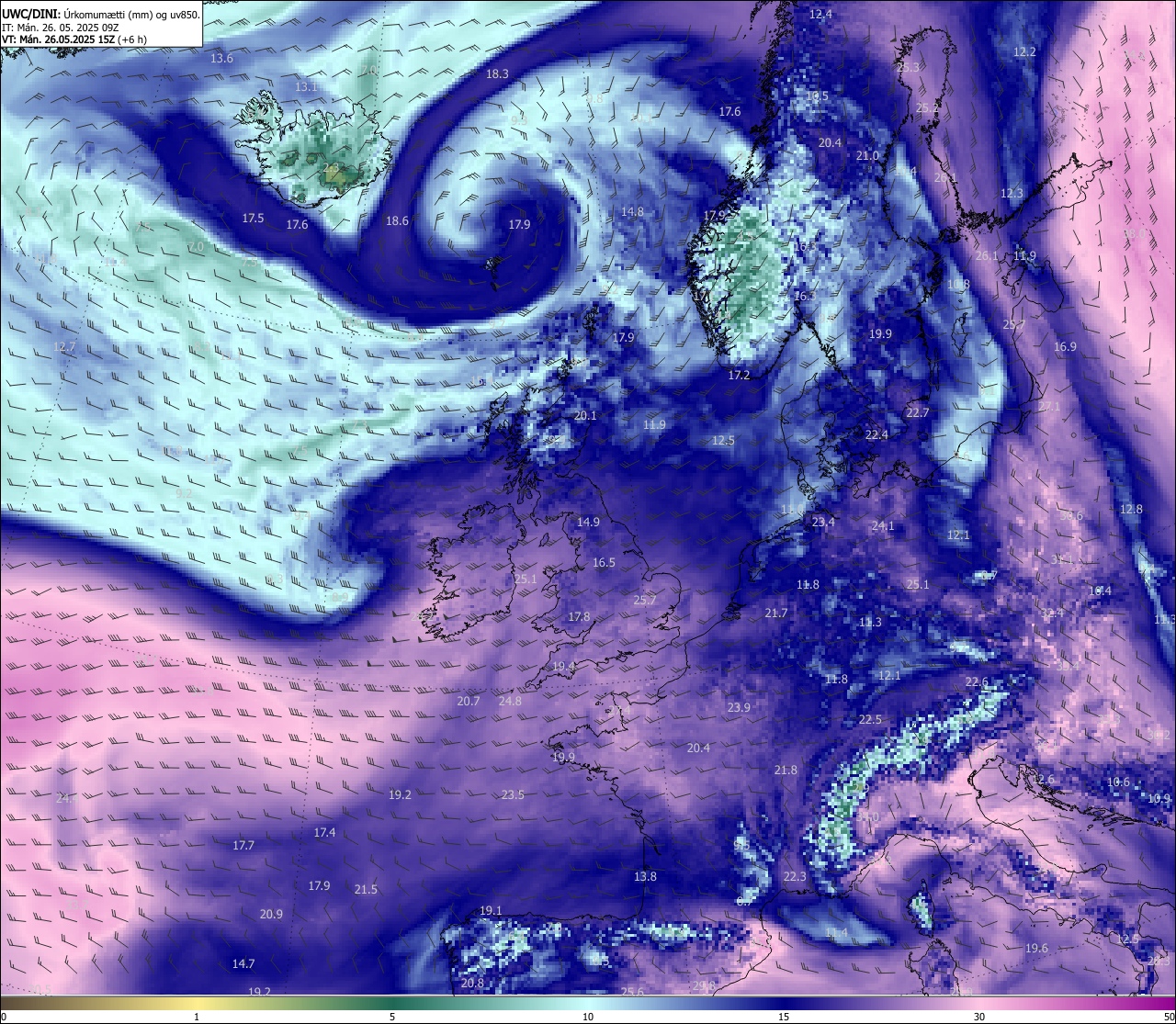Click the 17.4 value west of Biscay

(324, 833)
